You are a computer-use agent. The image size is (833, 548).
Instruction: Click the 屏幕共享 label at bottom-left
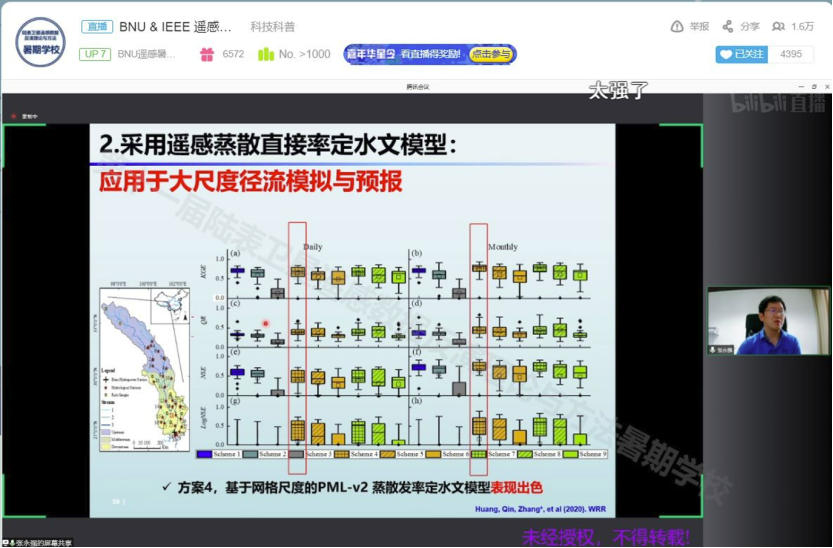pyautogui.click(x=40, y=542)
